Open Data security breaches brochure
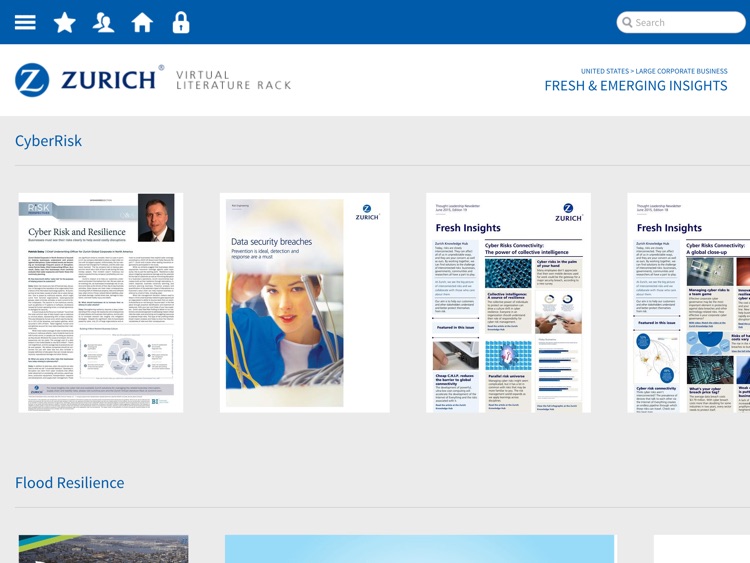Viewport: 750px width, 563px height. (304, 302)
